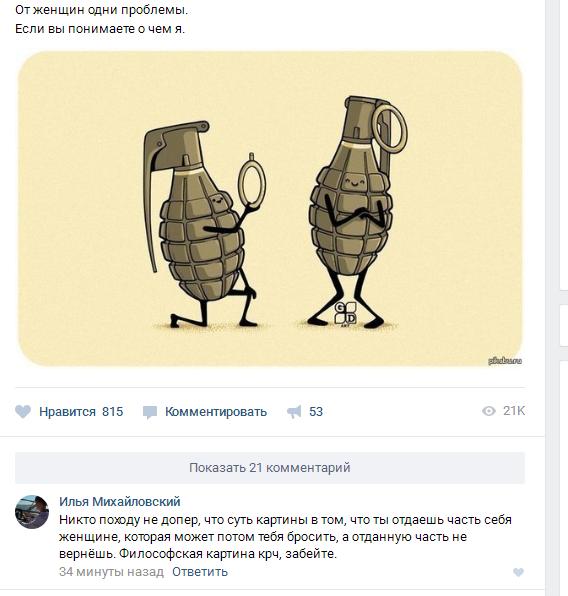Like the comment with the small heart

click(x=518, y=572)
